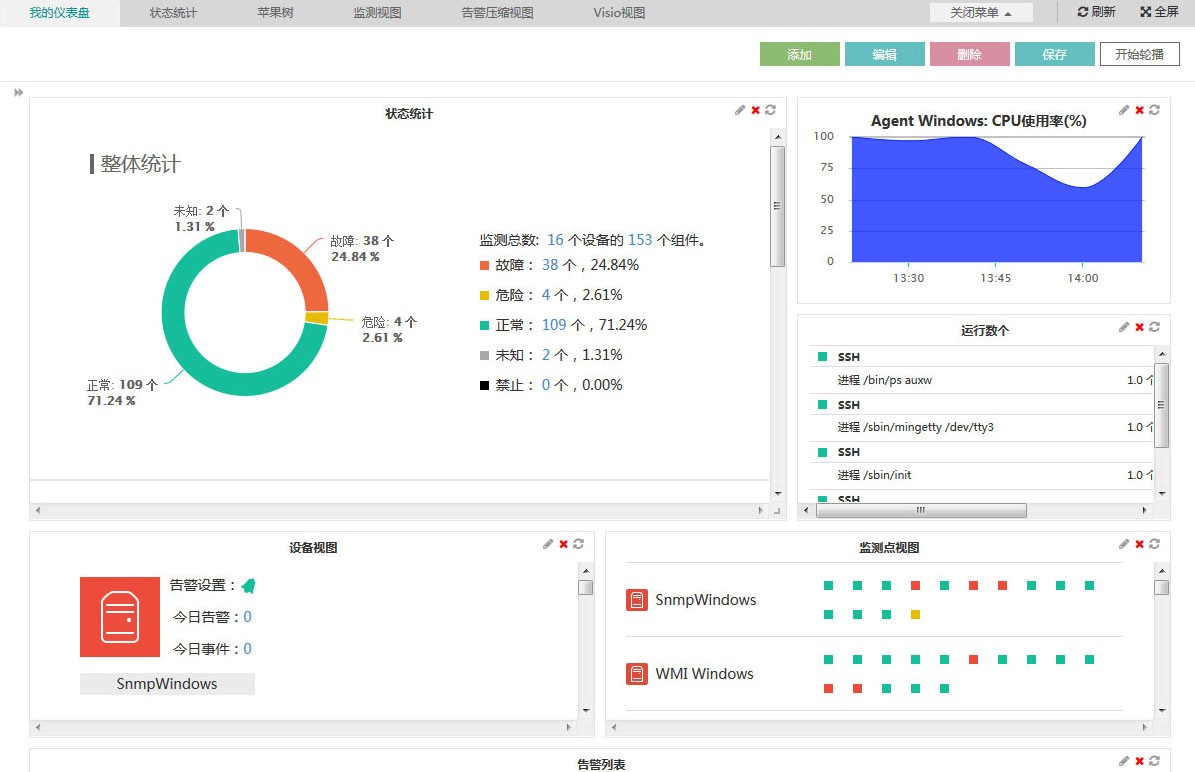The image size is (1195, 772).
Task: Click the 运行数个 horizontal scrollbar thumb
Action: [x=921, y=510]
